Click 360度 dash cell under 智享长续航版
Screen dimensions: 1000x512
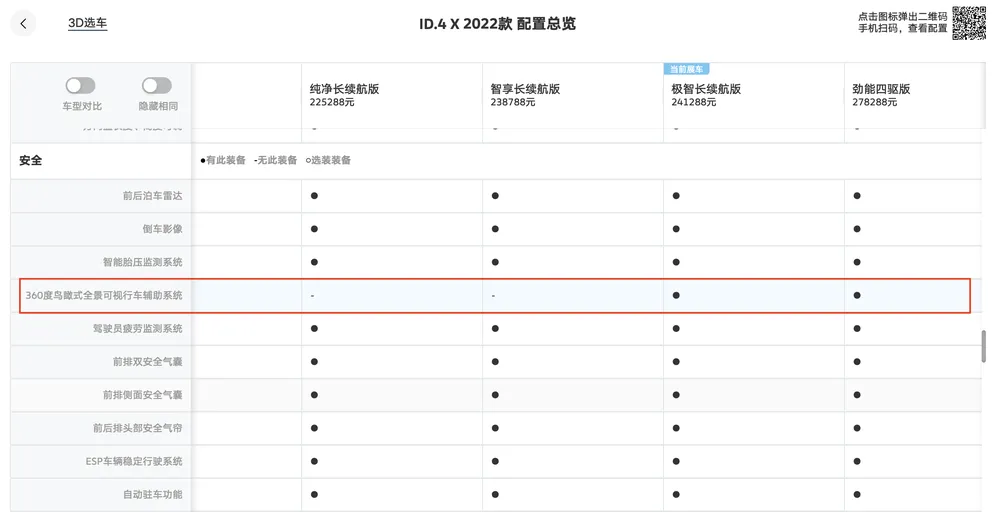573,295
